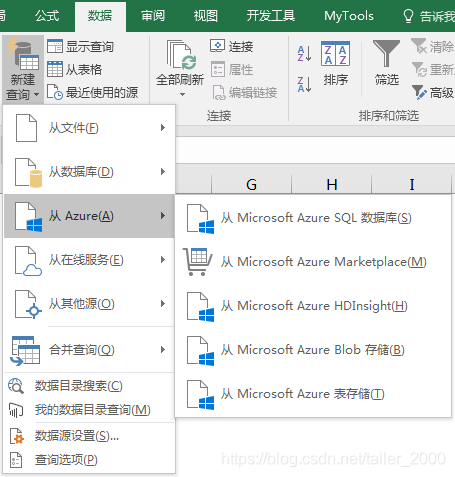The width and height of the screenshot is (455, 477).
Task: Choose 从 Microsoft Azure SQL 数据库(S)
Action: [x=313, y=218]
